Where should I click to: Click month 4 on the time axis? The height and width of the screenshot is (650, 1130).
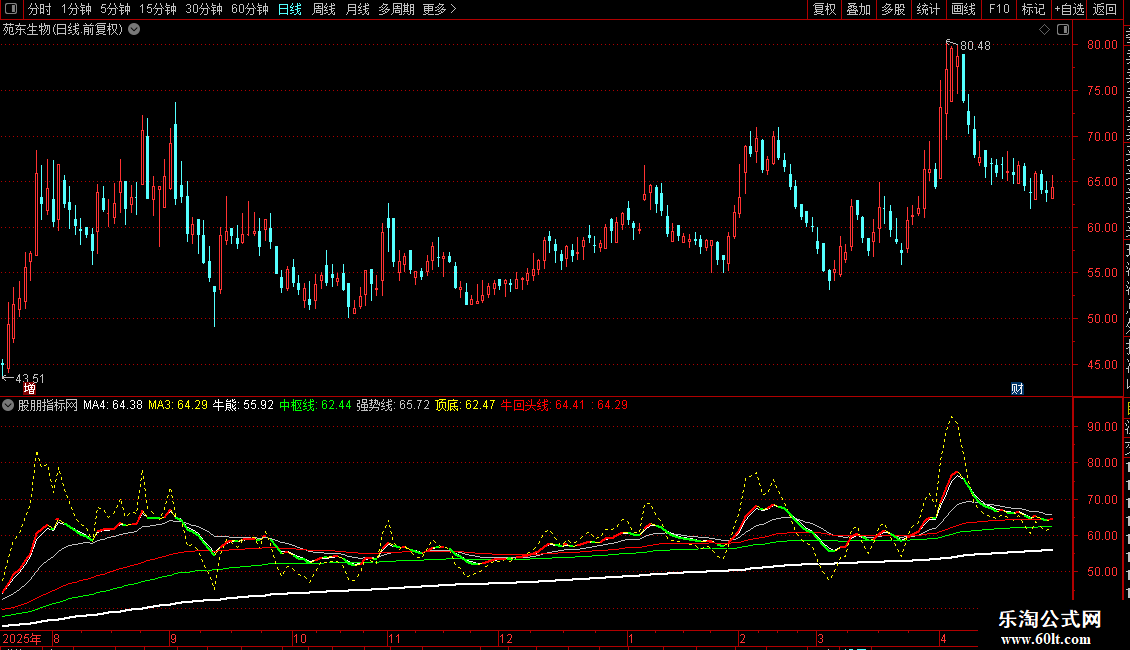943,638
